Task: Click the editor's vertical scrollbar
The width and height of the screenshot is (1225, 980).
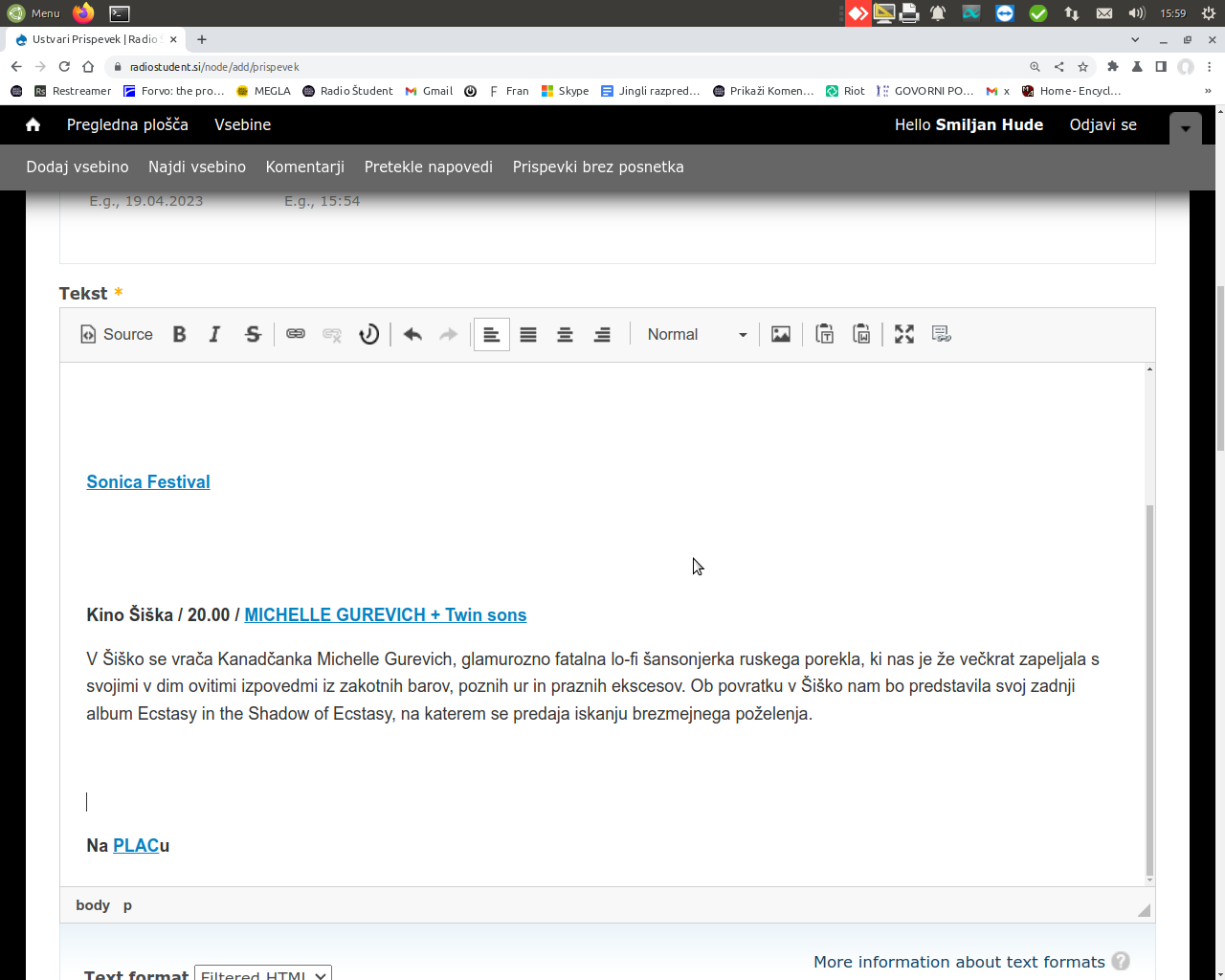Action: (1149, 689)
